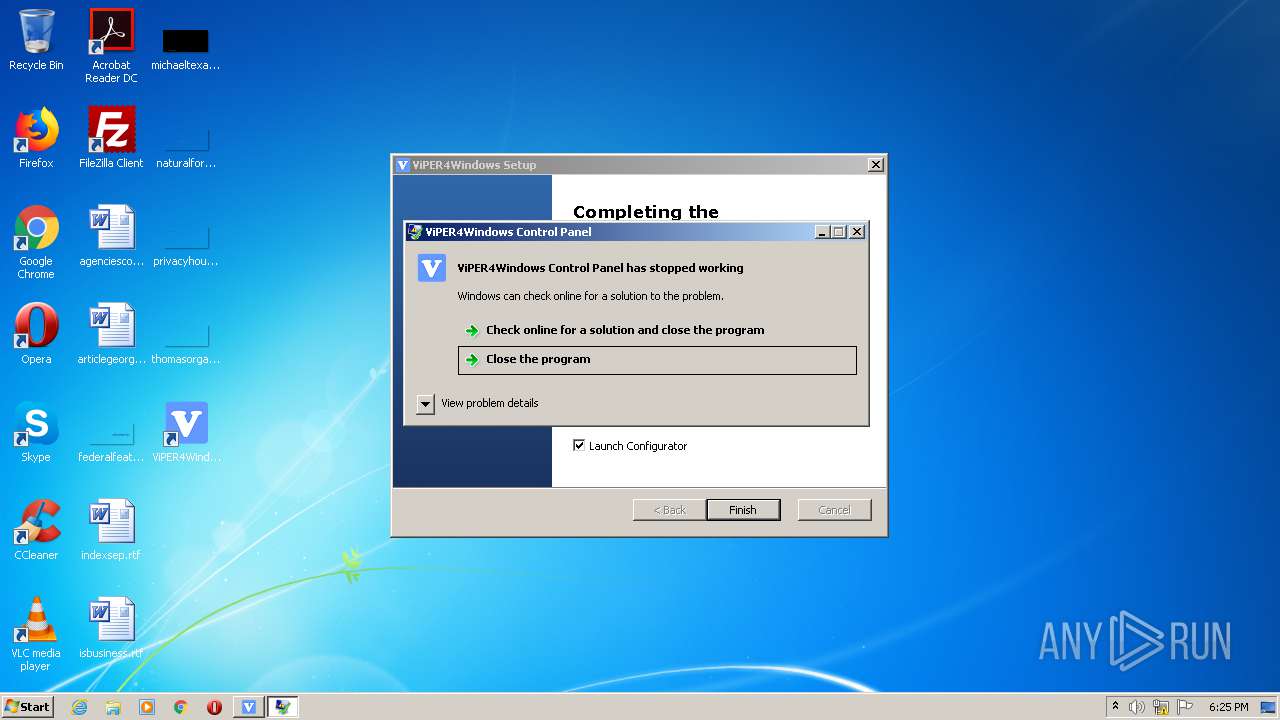This screenshot has height=720, width=1280.
Task: Launch Google Chrome desktop shortcut
Action: (36, 242)
